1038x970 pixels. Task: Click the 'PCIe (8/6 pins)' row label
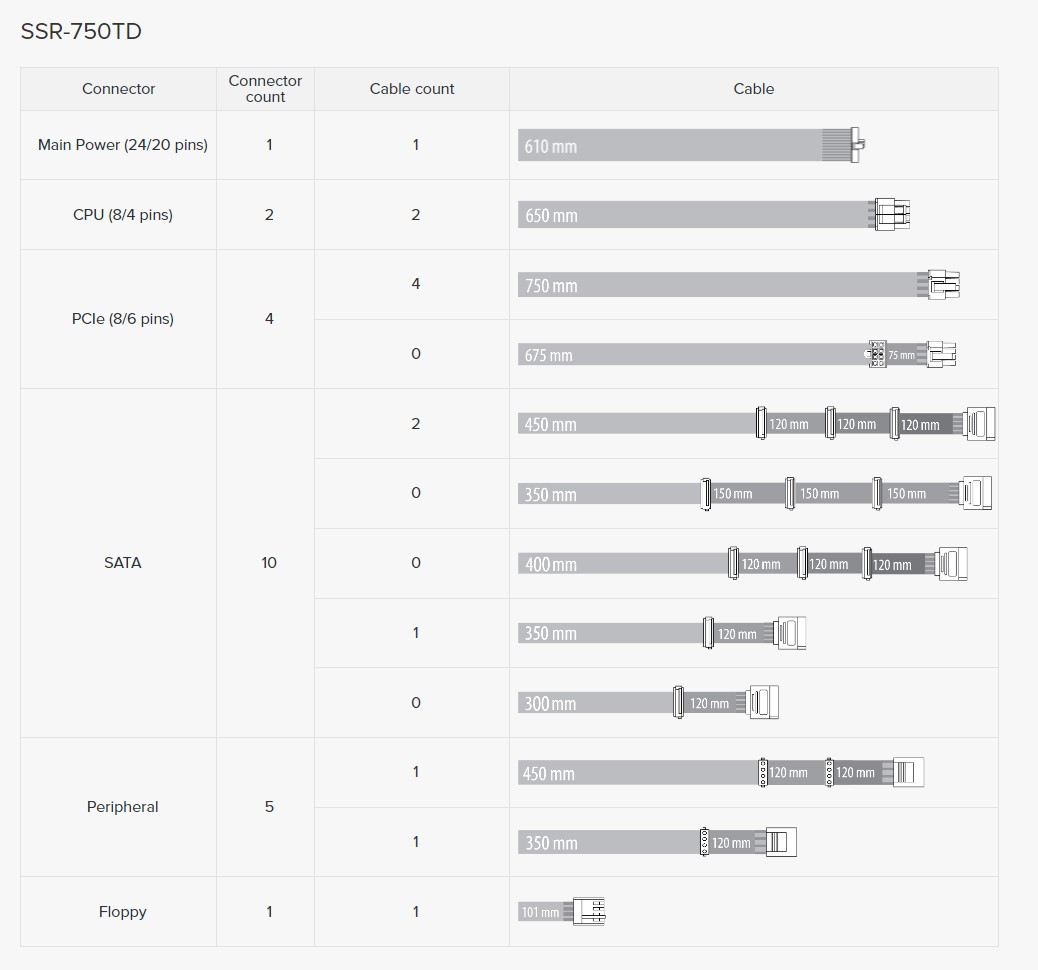tap(123, 319)
